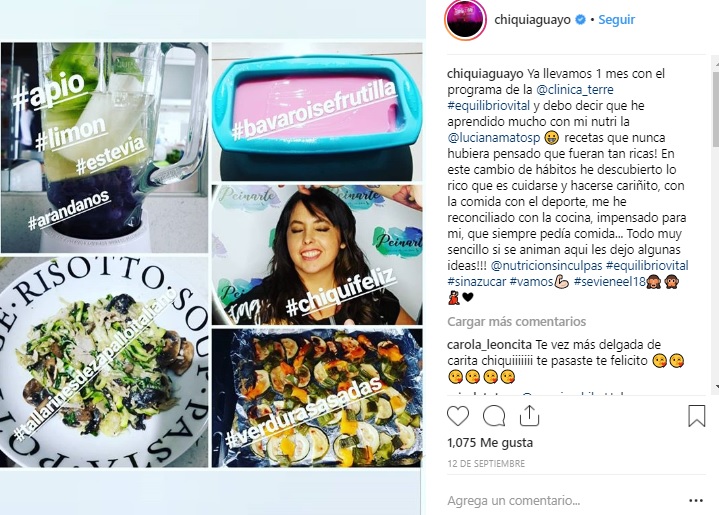The width and height of the screenshot is (719, 515).
Task: Open the @clinica_terre mention link
Action: [574, 89]
